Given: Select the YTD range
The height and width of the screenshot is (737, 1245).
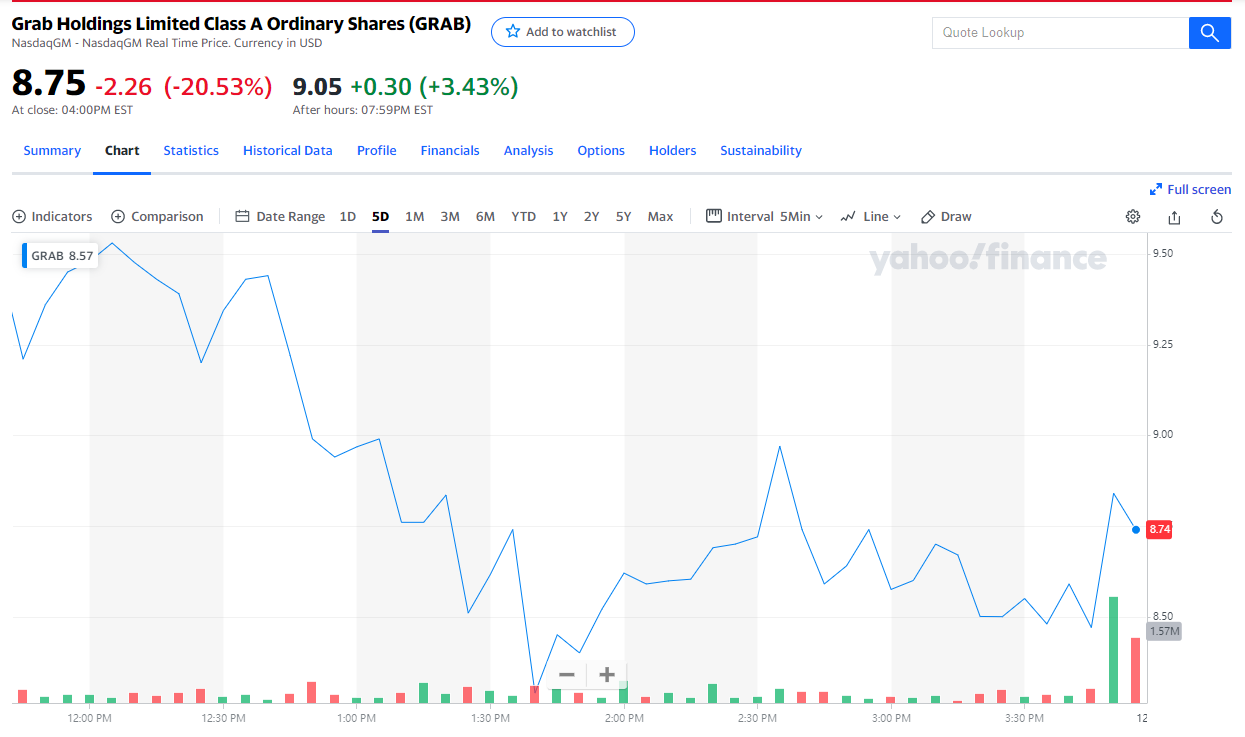Looking at the screenshot, I should click(x=523, y=217).
